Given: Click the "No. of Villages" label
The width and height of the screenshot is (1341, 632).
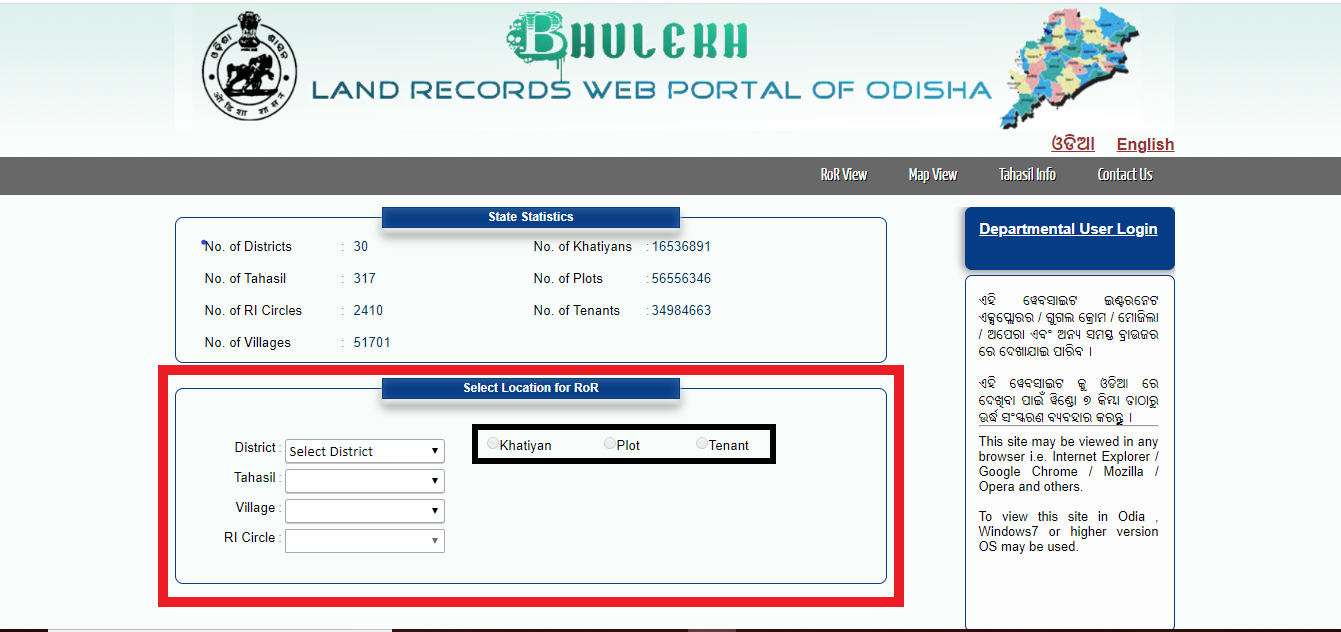Looking at the screenshot, I should click(x=247, y=343).
